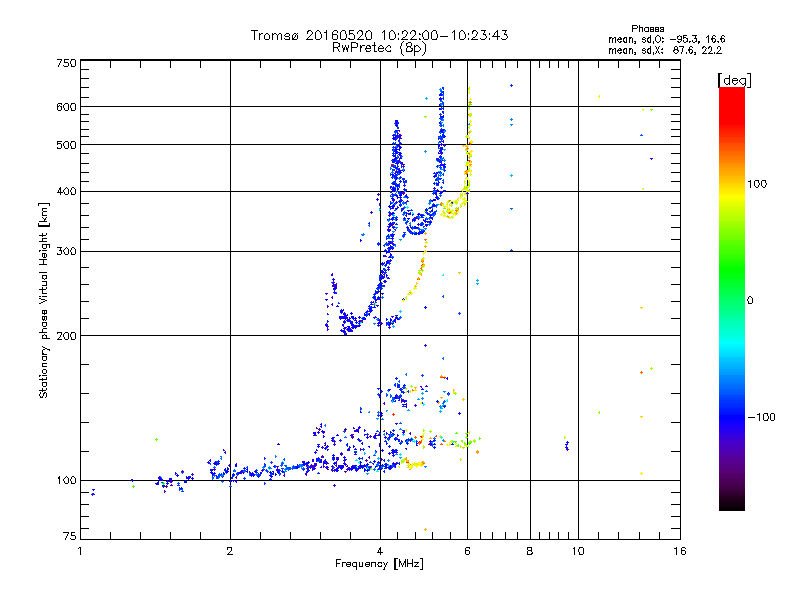Click the subtitle 'RwPretec (8p)'
800x600 pixels.
379,48
